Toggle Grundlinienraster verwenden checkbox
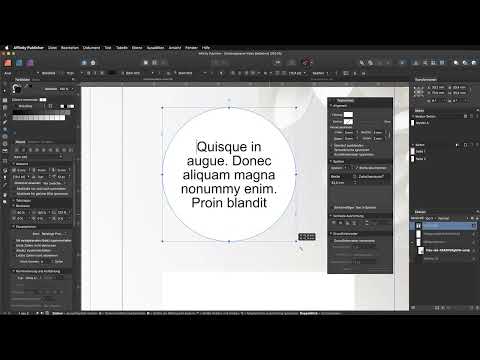Viewport: 480px width, 360px height. 332,241
